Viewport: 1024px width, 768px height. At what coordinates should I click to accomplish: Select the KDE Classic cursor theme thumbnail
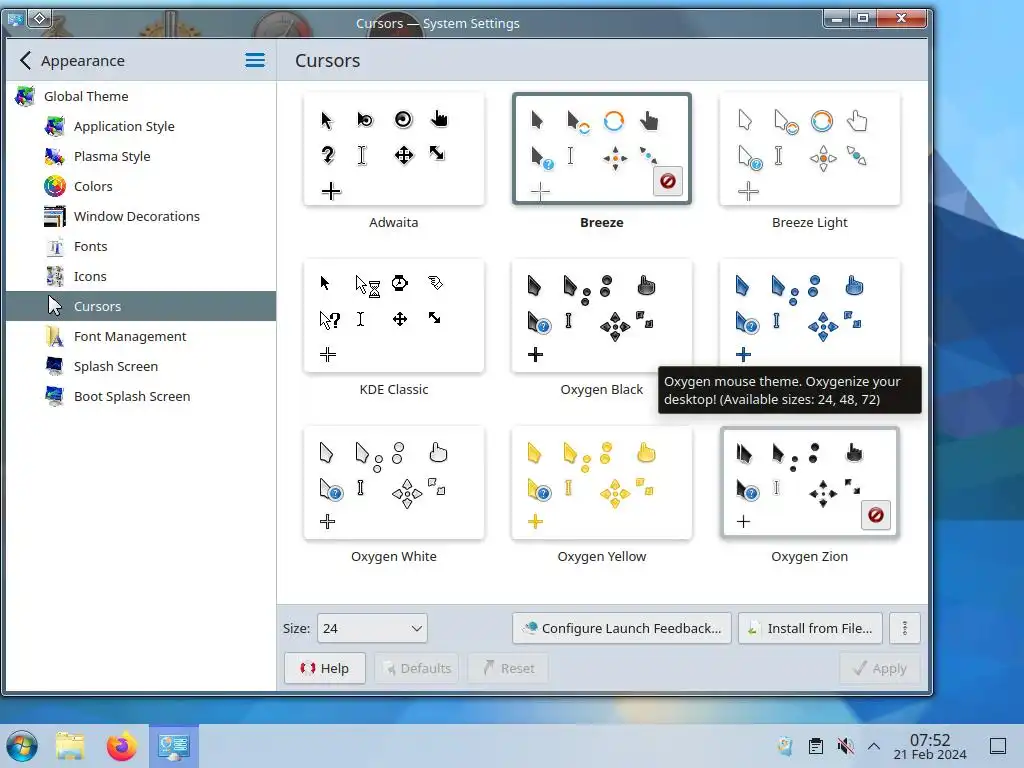coord(394,316)
